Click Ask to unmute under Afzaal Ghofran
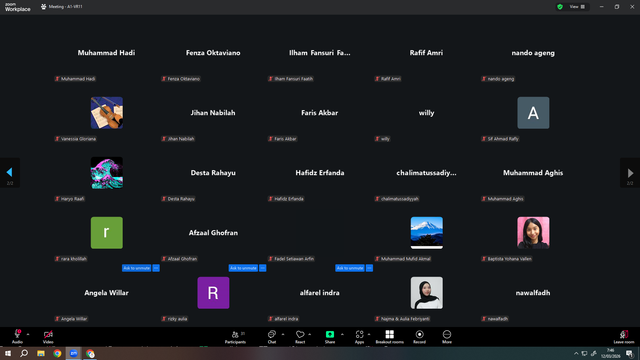The height and width of the screenshot is (360, 640). (x=243, y=268)
